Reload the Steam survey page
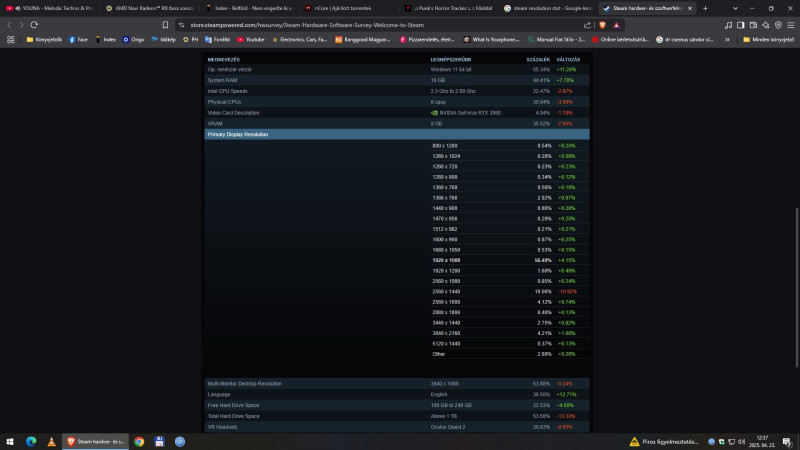The image size is (800, 450). (34, 25)
